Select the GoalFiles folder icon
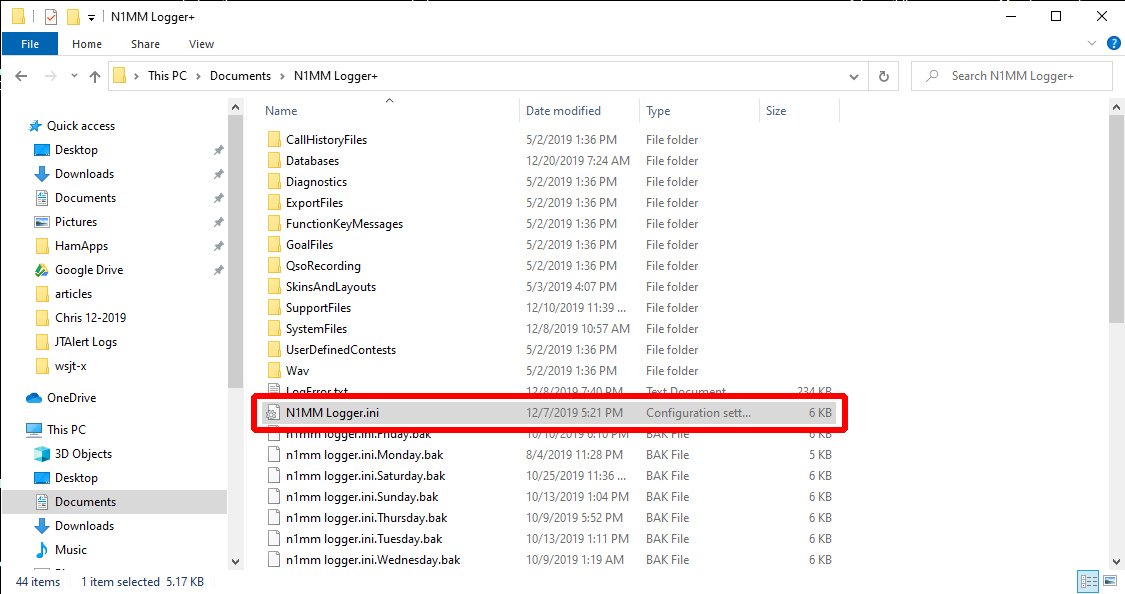Image resolution: width=1125 pixels, height=594 pixels. (x=273, y=245)
